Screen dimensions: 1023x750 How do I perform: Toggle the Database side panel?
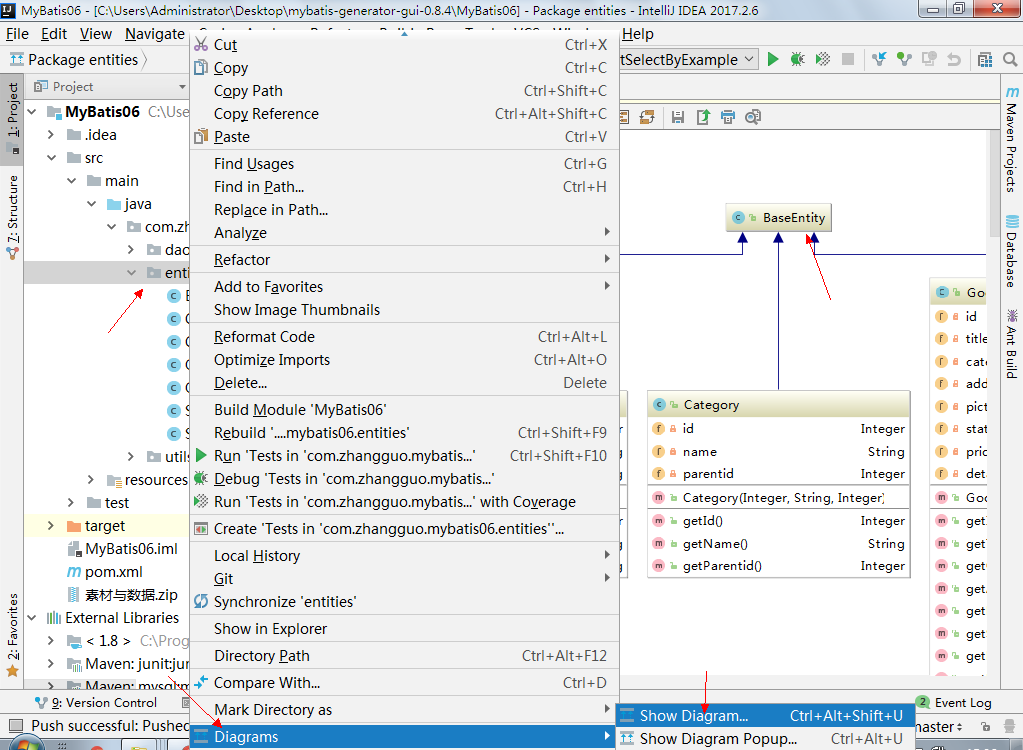(x=1011, y=252)
